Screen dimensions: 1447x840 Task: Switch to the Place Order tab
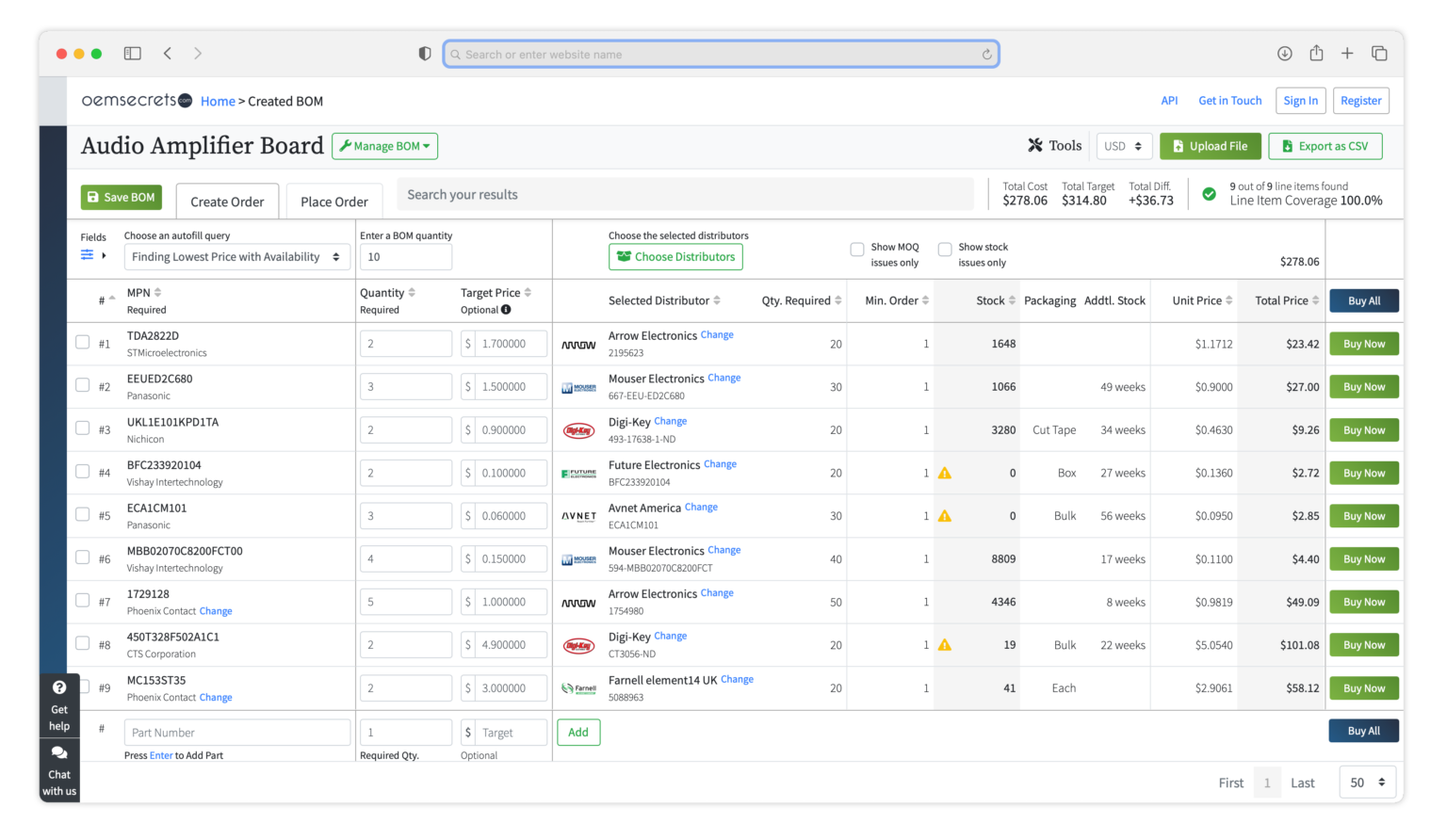tap(334, 201)
